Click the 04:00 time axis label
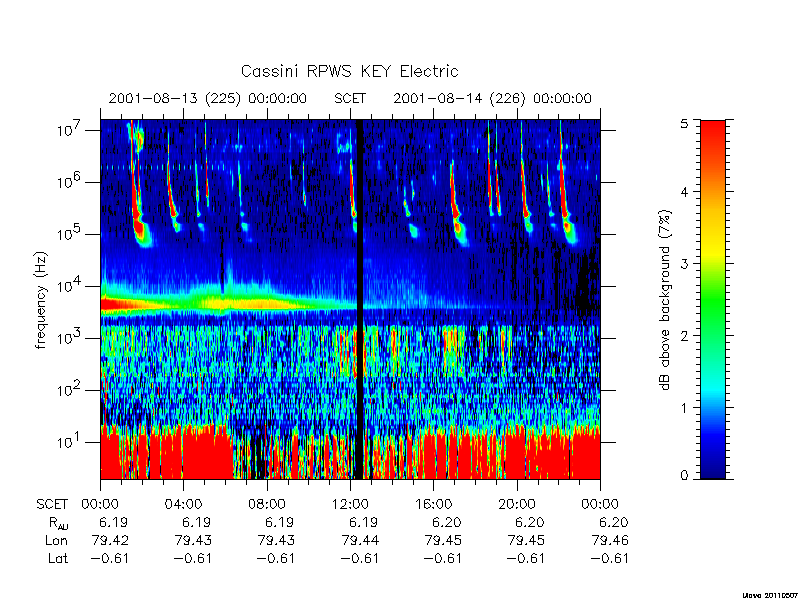Viewport: 800px width, 600px height. (x=183, y=505)
